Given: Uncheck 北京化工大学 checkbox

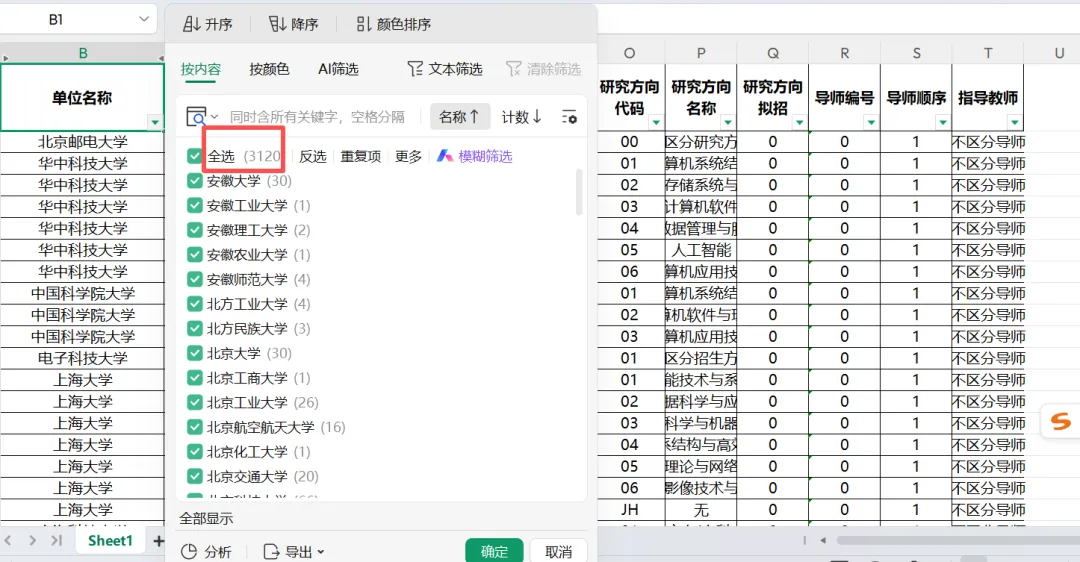Looking at the screenshot, I should click(194, 452).
